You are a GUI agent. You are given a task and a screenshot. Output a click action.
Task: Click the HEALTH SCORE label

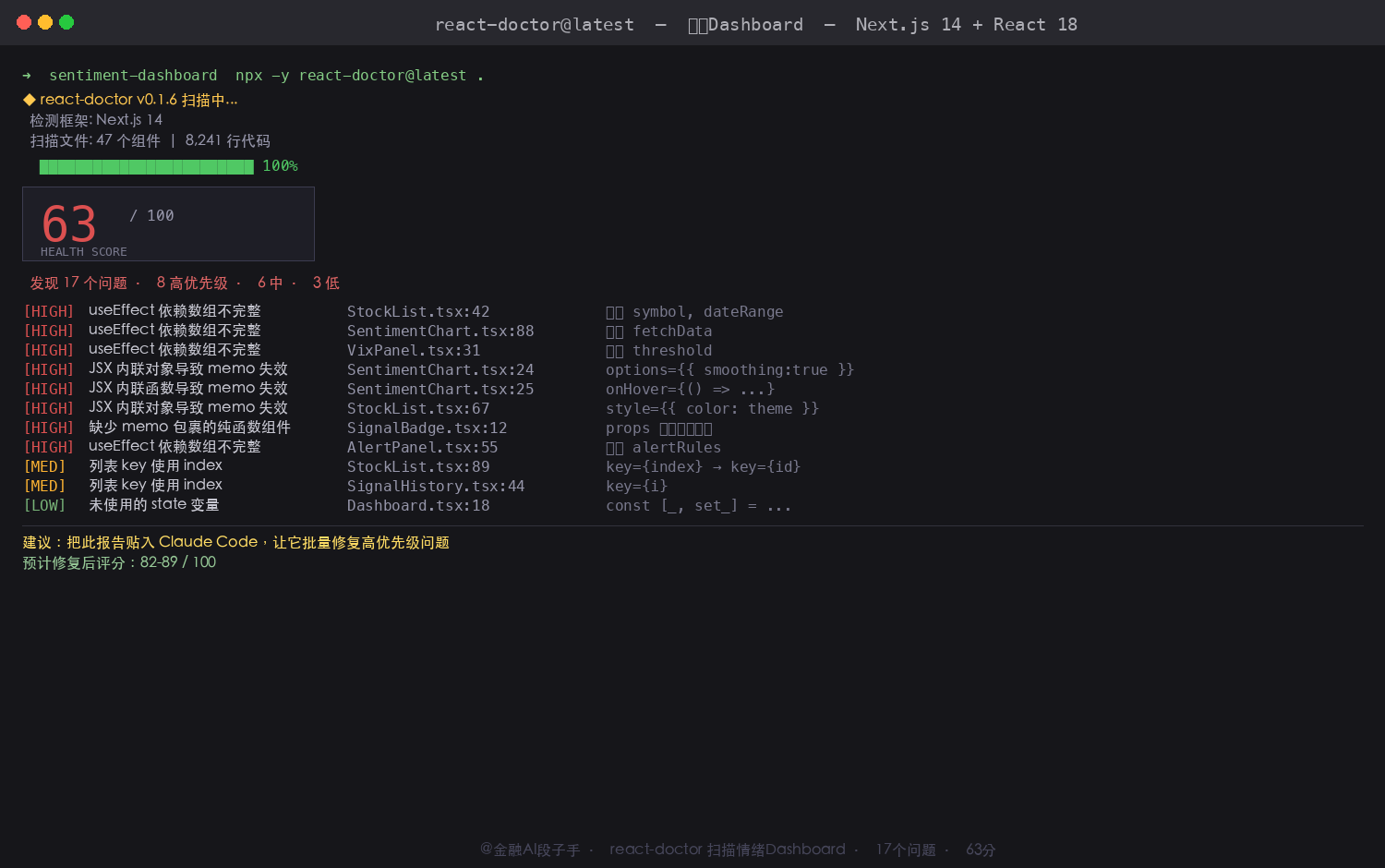[84, 252]
